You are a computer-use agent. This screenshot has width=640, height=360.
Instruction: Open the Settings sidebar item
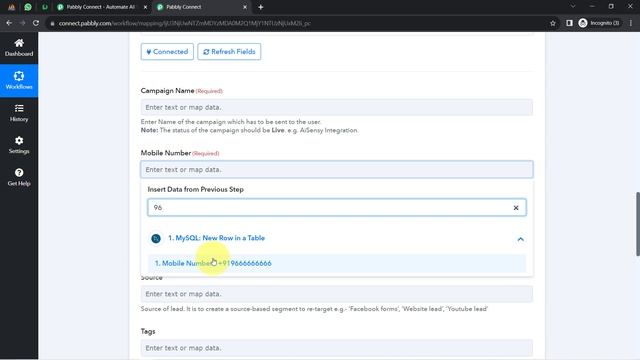[x=19, y=145]
